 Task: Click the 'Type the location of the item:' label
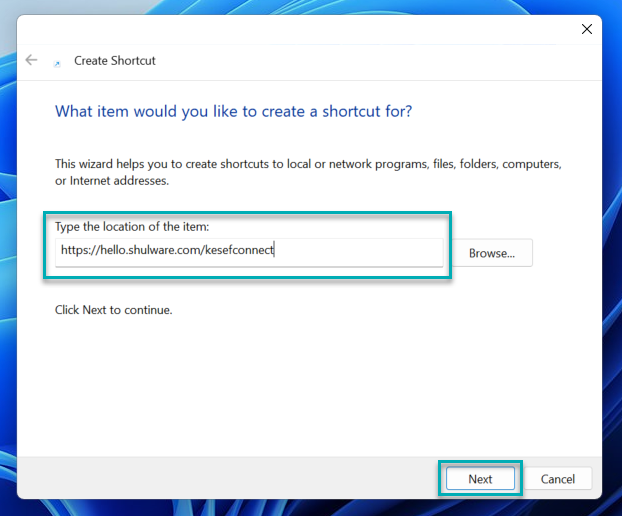pos(132,227)
